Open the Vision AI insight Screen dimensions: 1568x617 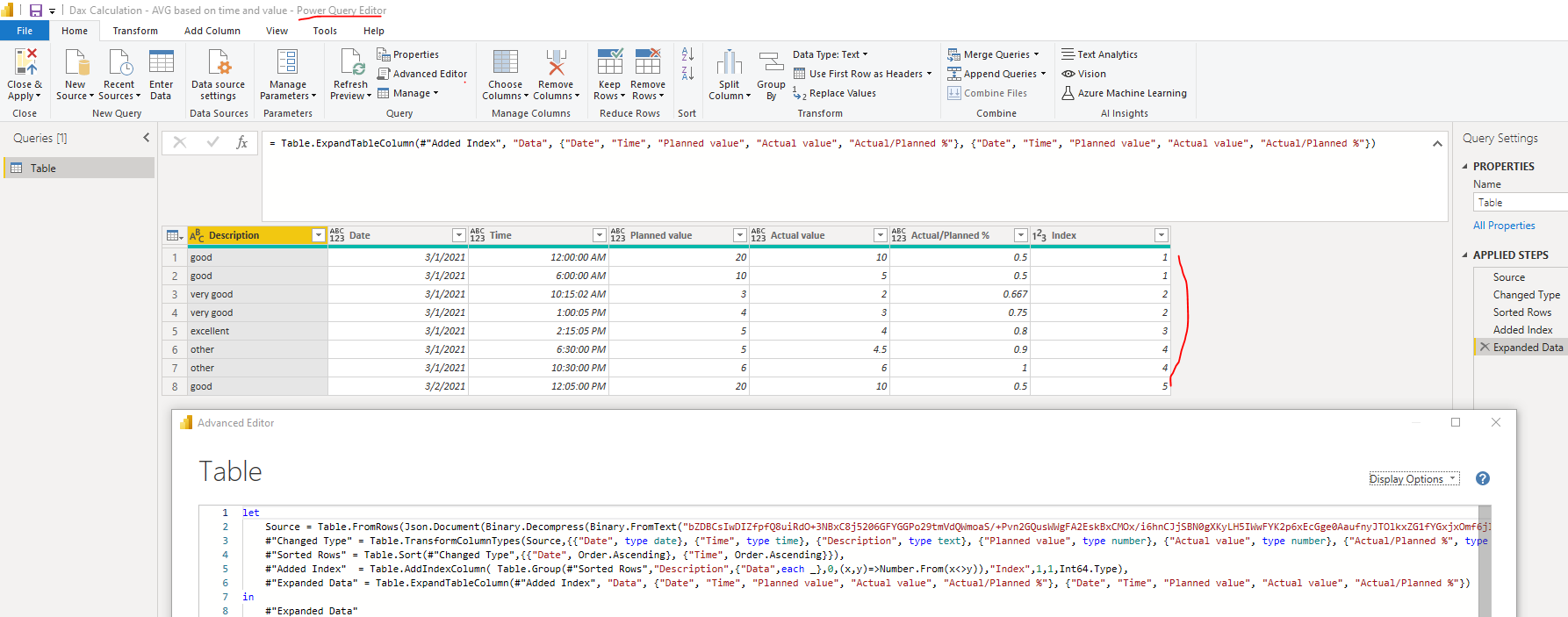(x=1083, y=74)
